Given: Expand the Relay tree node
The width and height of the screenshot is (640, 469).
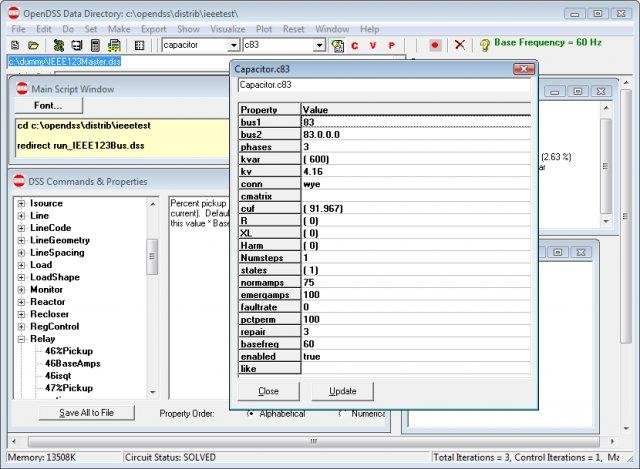Looking at the screenshot, I should click(22, 339).
